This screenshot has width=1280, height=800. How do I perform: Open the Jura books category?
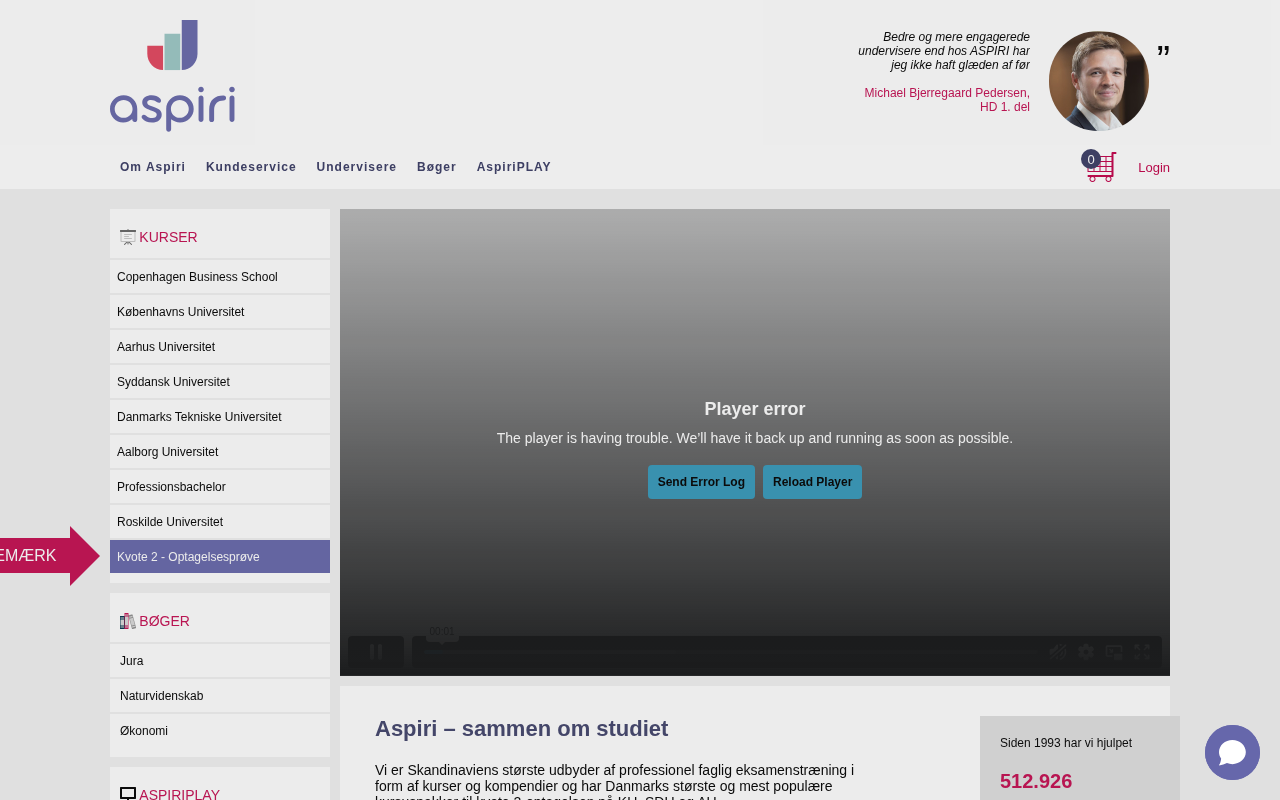(220, 661)
